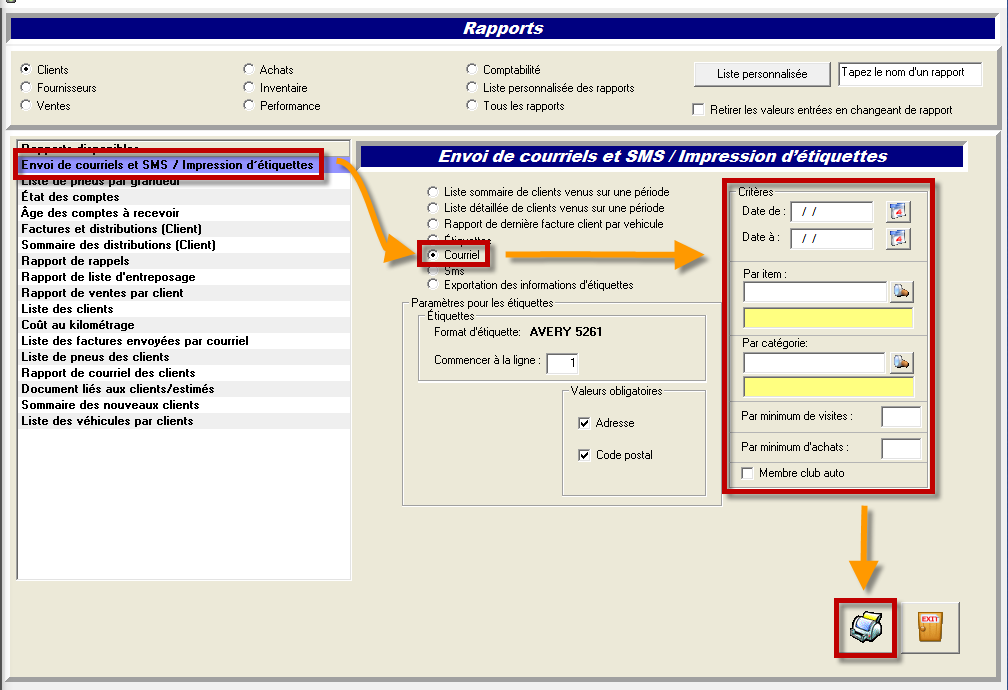1008x690 pixels.
Task: Select Factures et distributions (Client) report
Action: tap(184, 229)
